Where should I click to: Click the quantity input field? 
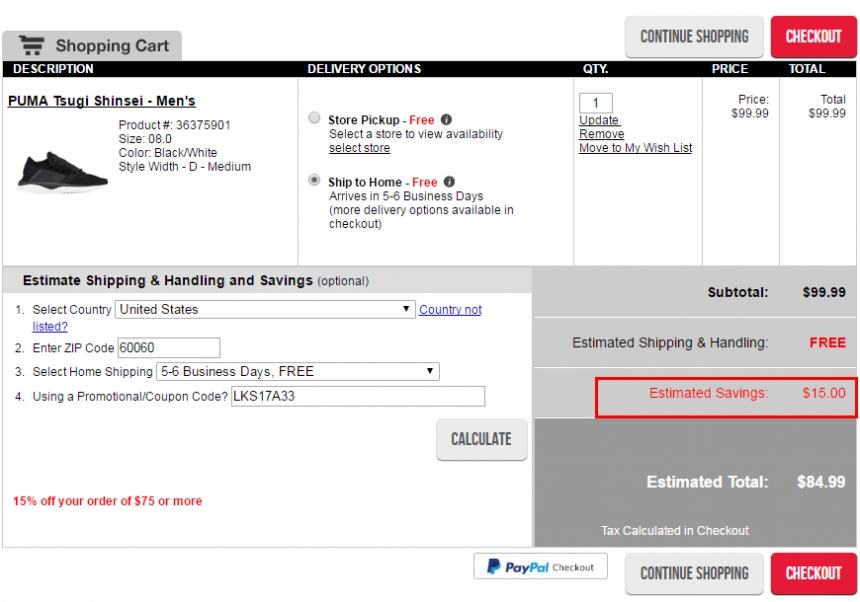(x=596, y=103)
